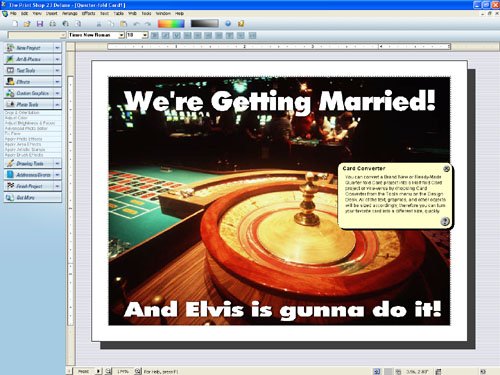500x375 pixels.
Task: Open the Tools menu
Action: [146, 13]
